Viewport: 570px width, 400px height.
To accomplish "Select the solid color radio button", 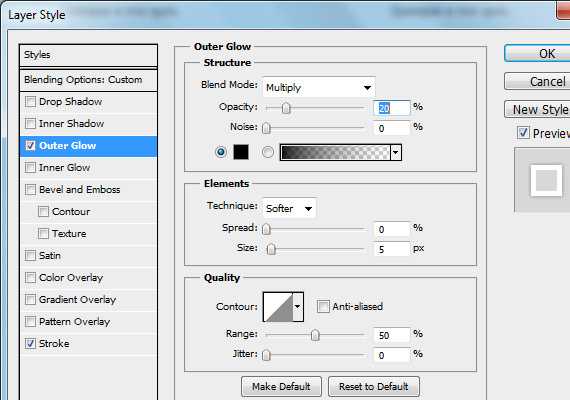I will [221, 152].
